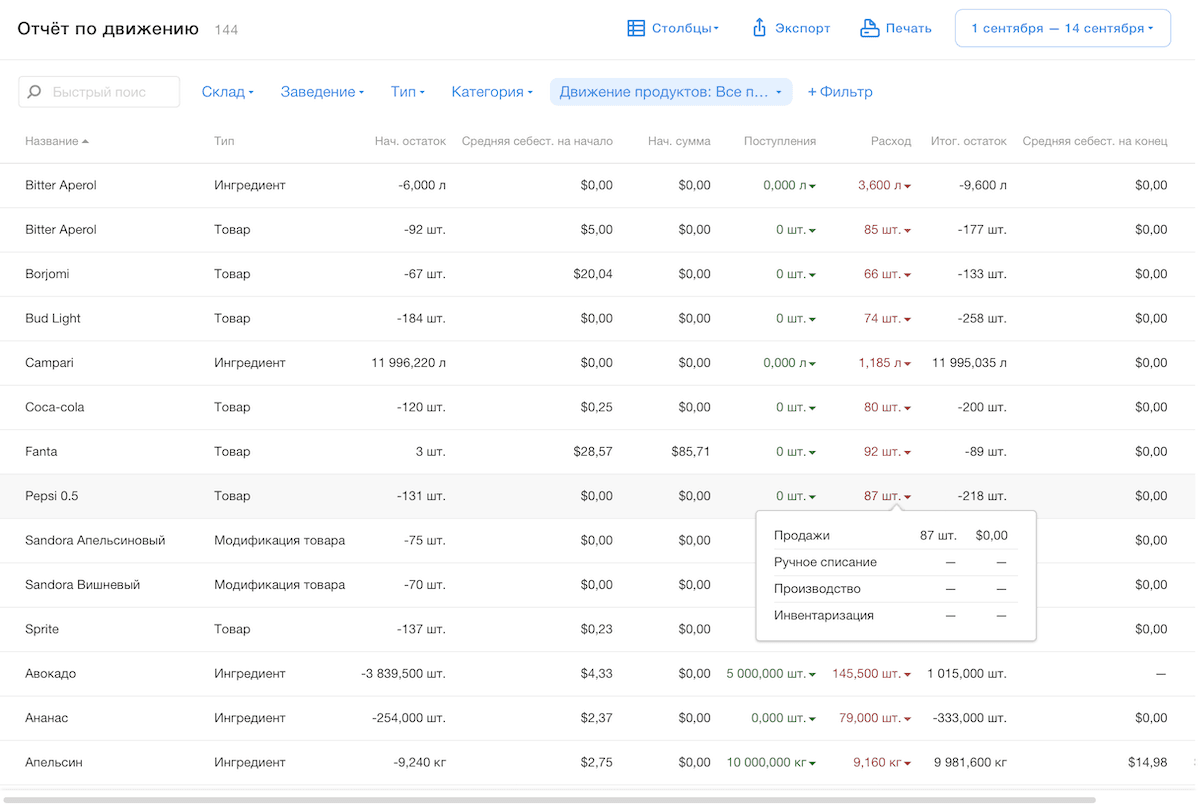1200x810 pixels.
Task: Click the Средняя себест. на конец column header
Action: point(1095,141)
